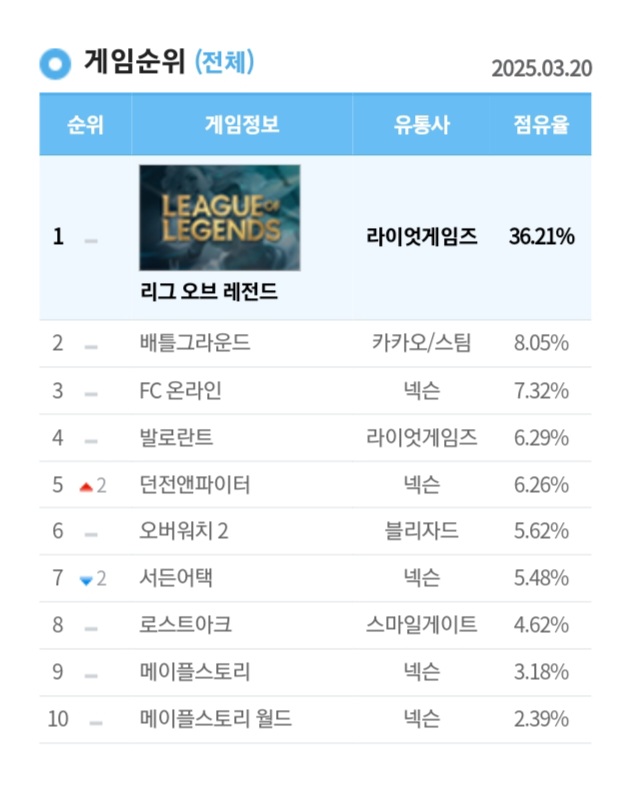Select the 던전앤파이터 game name

(195, 485)
